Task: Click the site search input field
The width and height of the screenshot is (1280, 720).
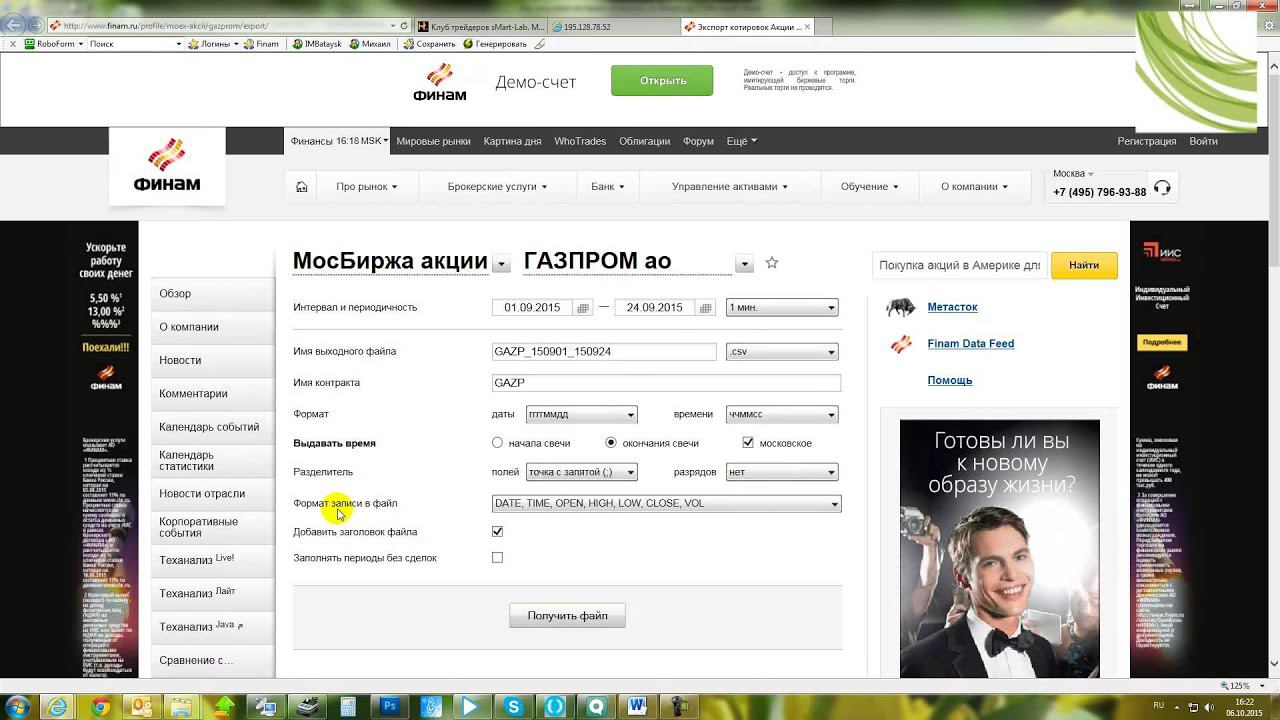Action: pyautogui.click(x=960, y=265)
